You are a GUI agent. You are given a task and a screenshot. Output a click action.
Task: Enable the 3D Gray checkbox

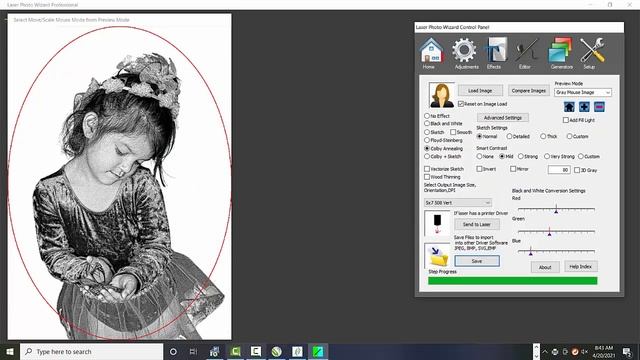(577, 170)
